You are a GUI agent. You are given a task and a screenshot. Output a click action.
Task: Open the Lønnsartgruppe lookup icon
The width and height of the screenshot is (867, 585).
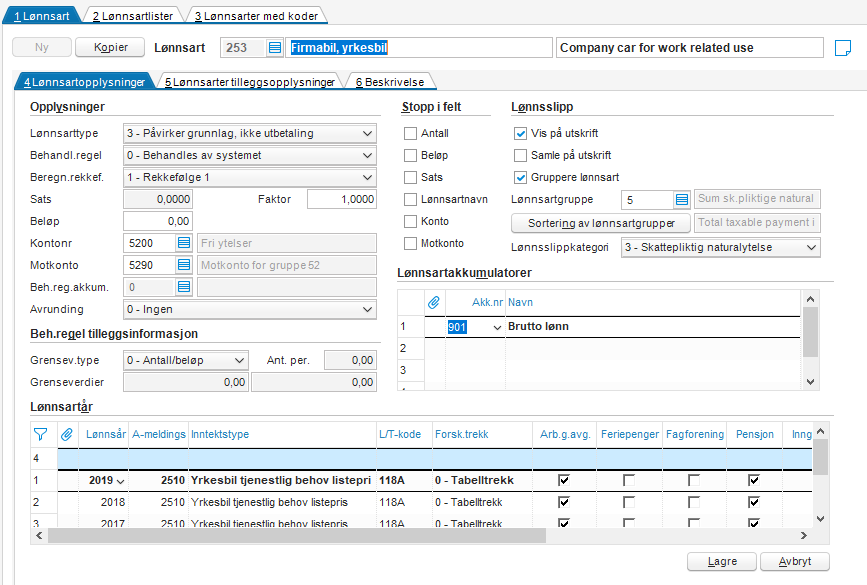(x=681, y=200)
